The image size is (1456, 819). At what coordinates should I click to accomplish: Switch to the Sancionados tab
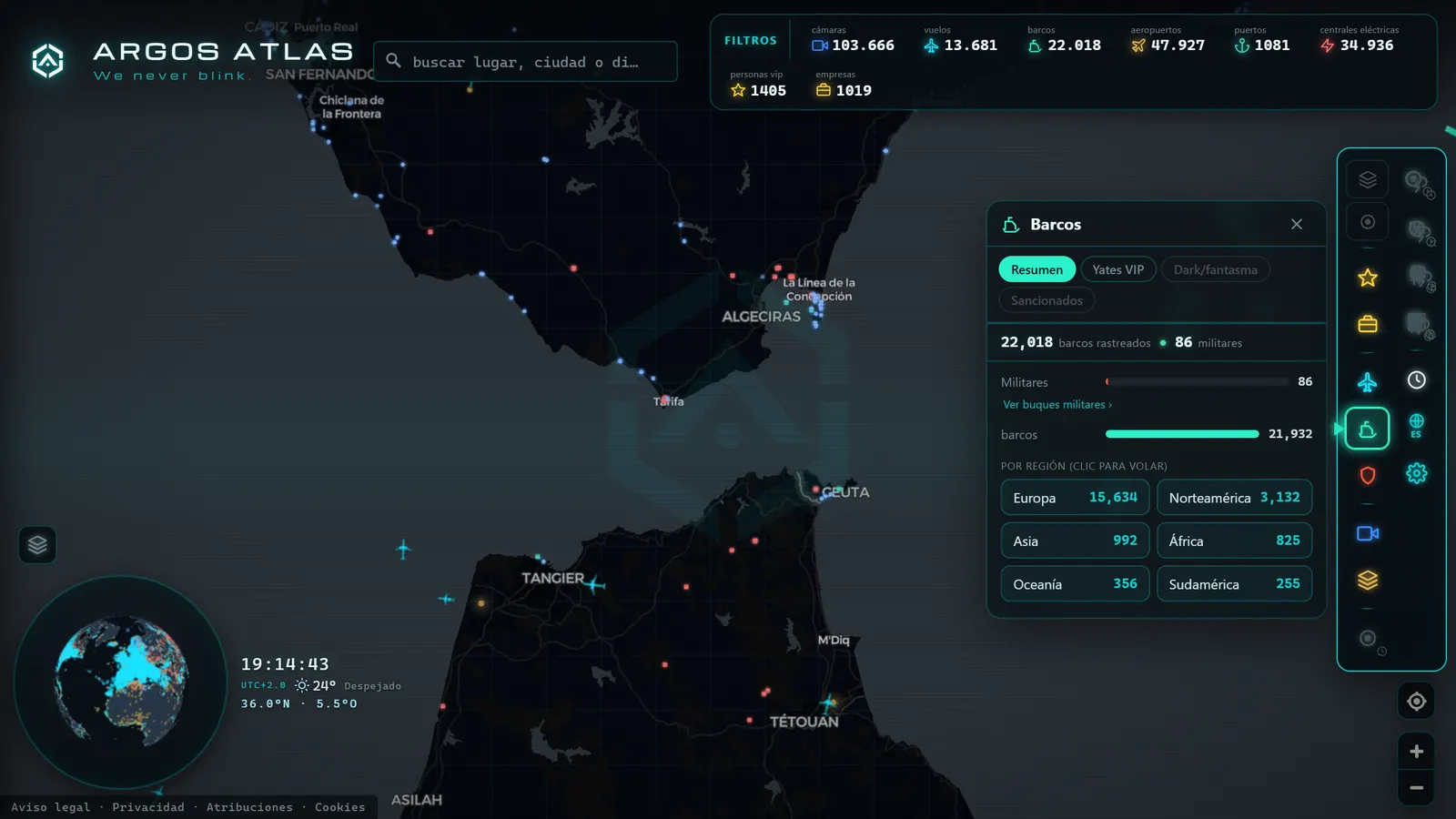[1046, 300]
